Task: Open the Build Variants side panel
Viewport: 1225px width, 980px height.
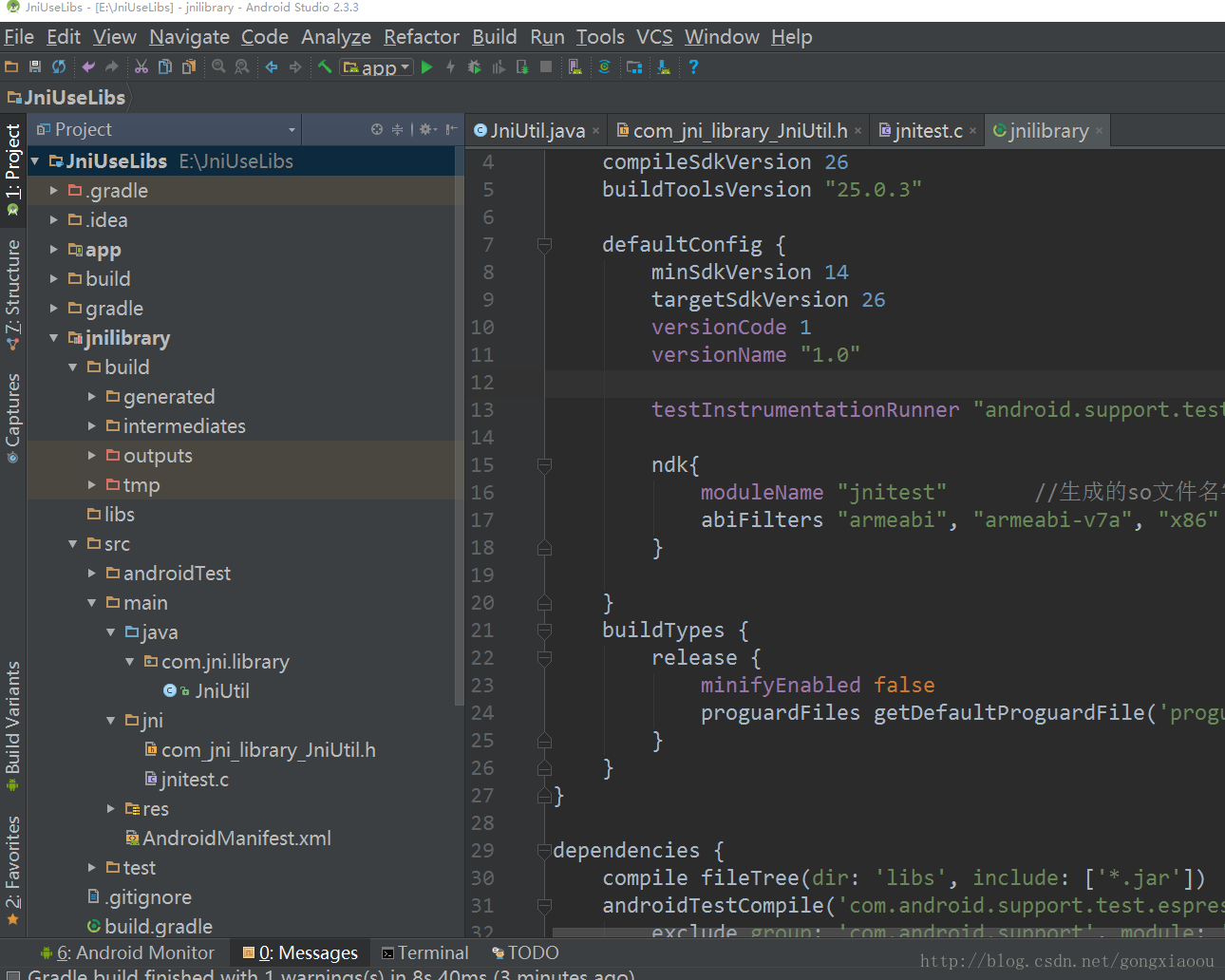Action: pyautogui.click(x=12, y=726)
